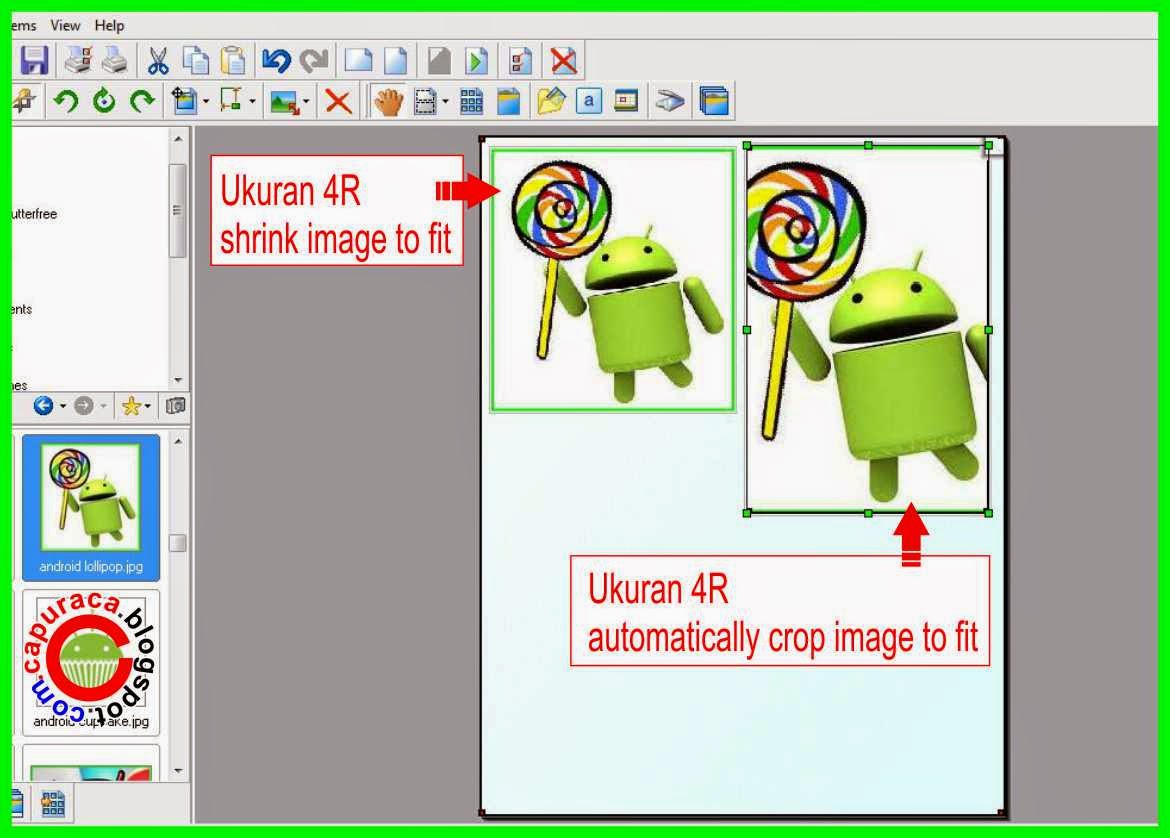Image resolution: width=1170 pixels, height=838 pixels.
Task: Click the text 'a' tool icon
Action: (x=589, y=101)
